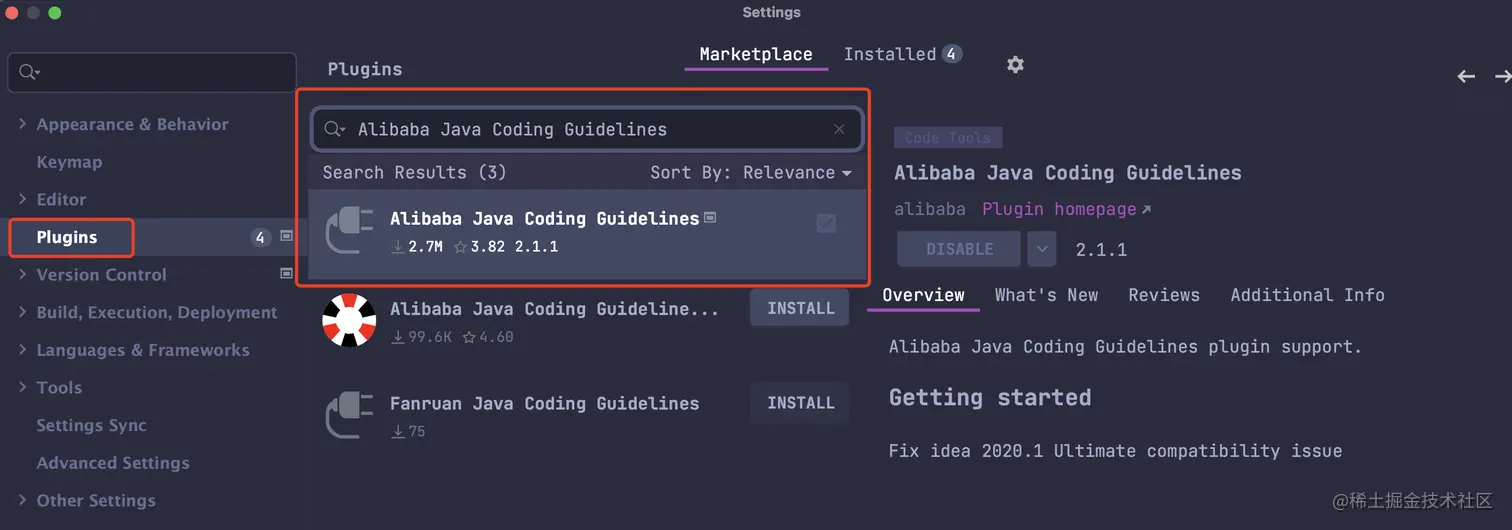Select Plugins in the settings tree

click(x=67, y=237)
